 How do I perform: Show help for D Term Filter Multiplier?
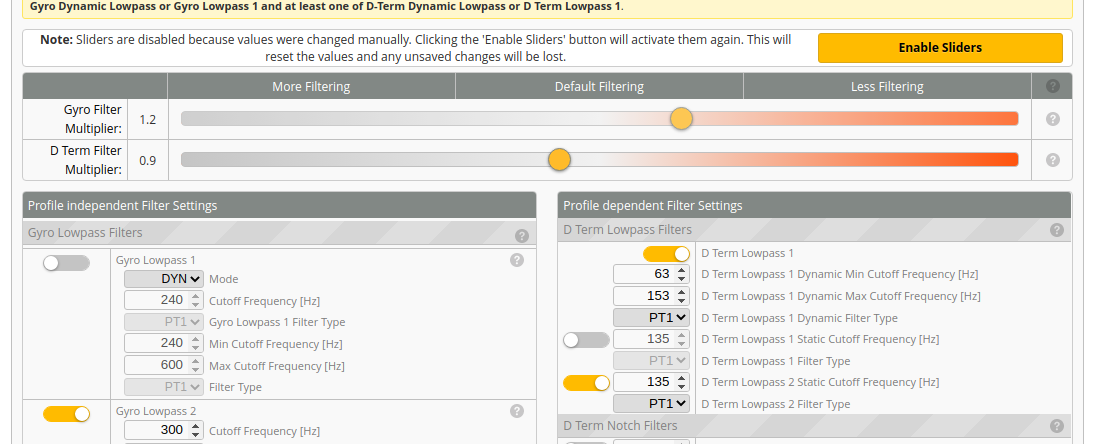1052,160
